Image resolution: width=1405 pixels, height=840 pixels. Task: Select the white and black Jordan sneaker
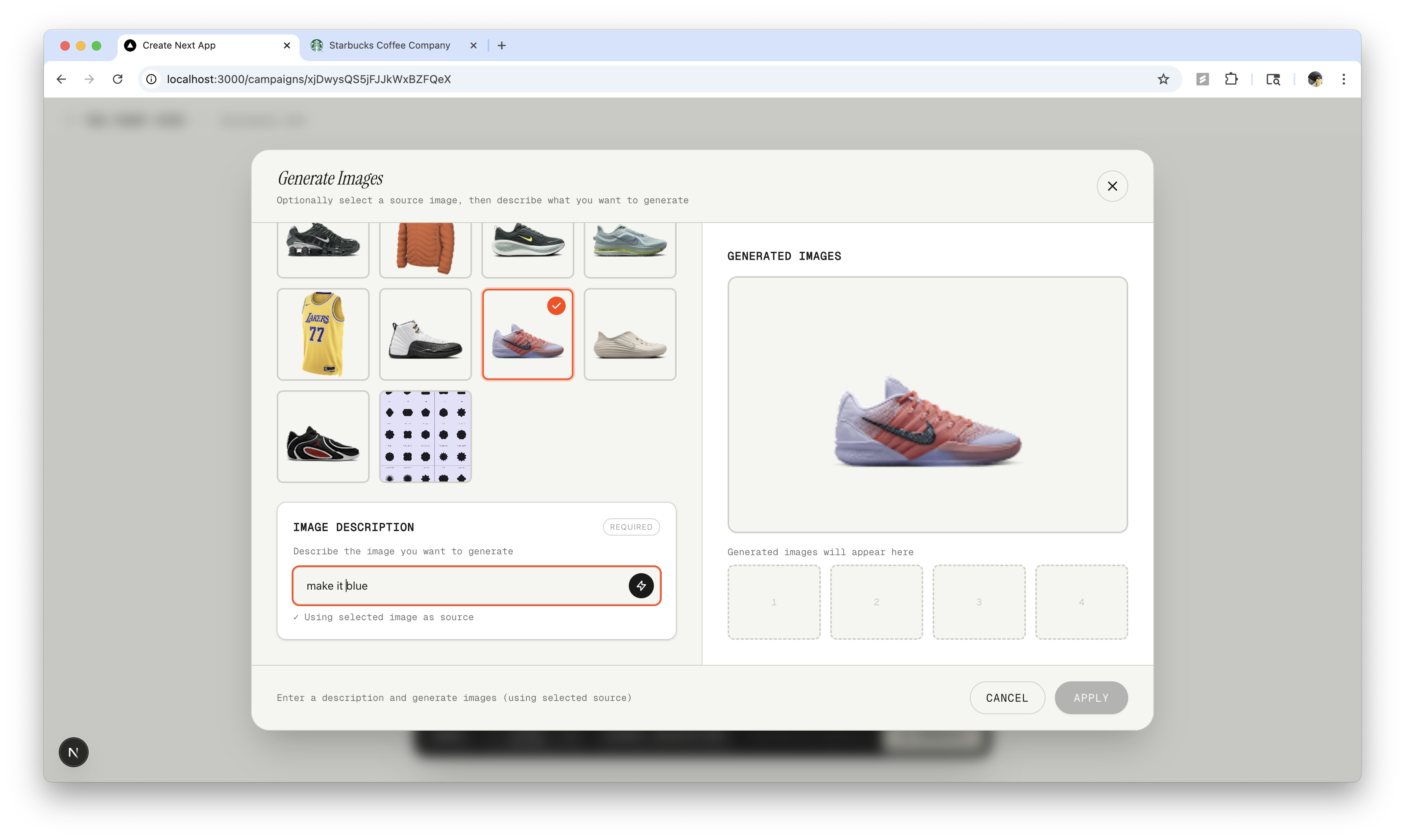[425, 334]
